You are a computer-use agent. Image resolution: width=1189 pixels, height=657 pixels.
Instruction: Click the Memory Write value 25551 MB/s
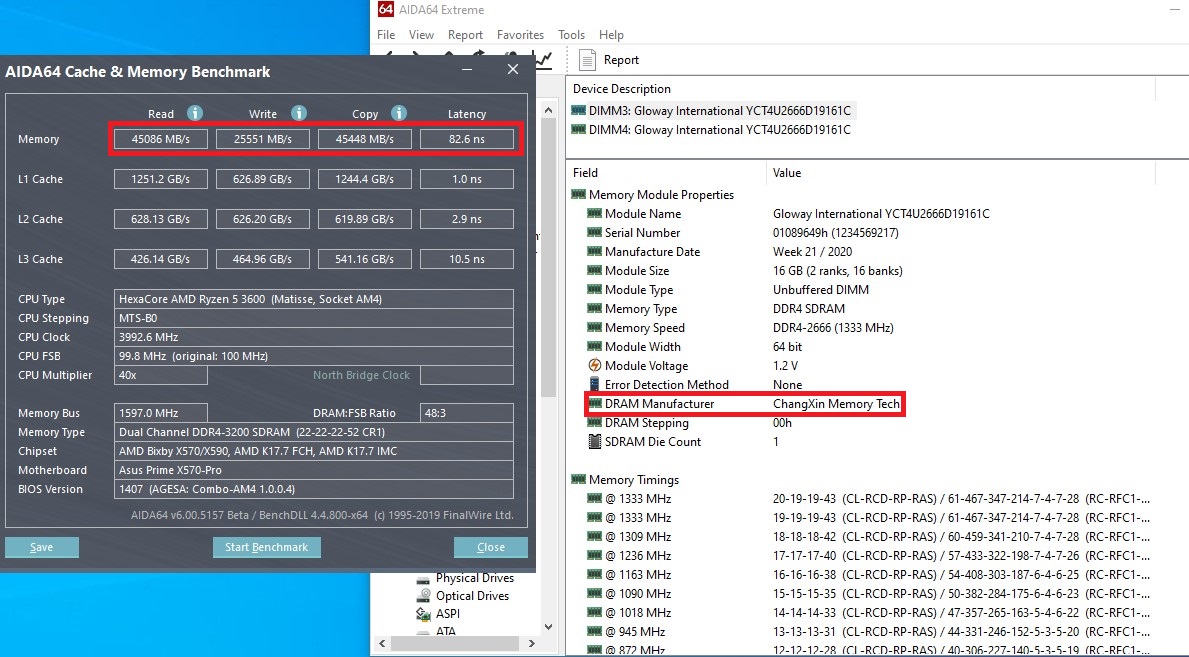coord(262,139)
